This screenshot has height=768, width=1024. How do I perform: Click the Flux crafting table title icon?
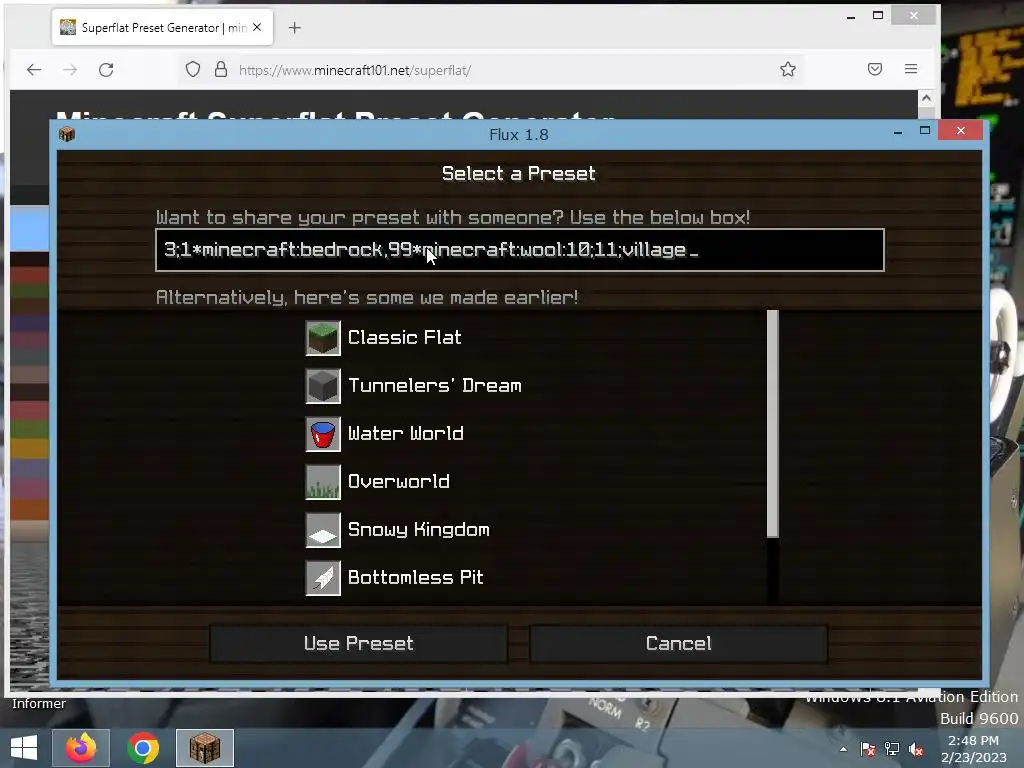pyautogui.click(x=67, y=134)
